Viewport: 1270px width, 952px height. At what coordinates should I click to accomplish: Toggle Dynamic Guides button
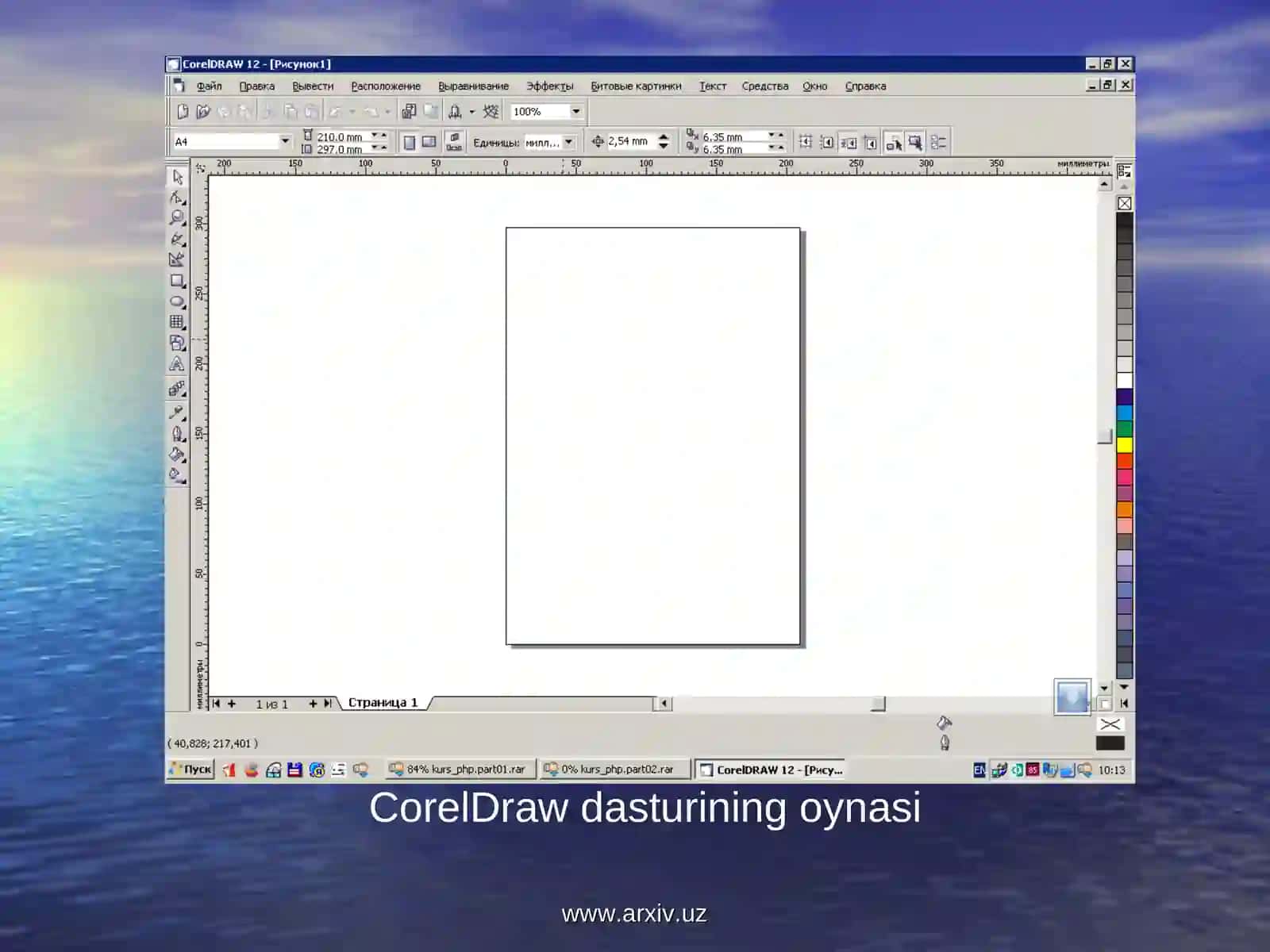click(871, 142)
